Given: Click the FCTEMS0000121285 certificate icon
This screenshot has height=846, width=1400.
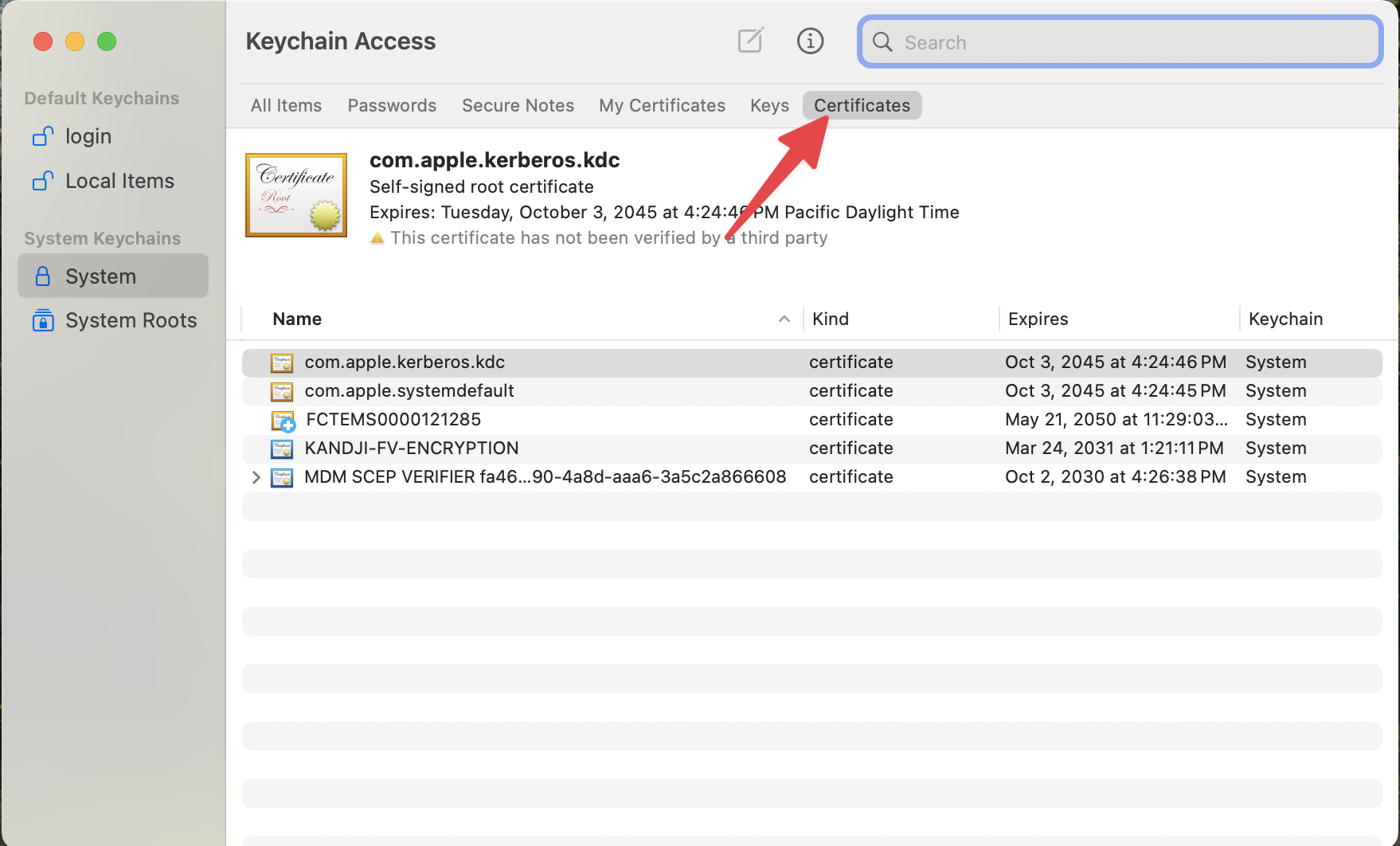Looking at the screenshot, I should [283, 420].
